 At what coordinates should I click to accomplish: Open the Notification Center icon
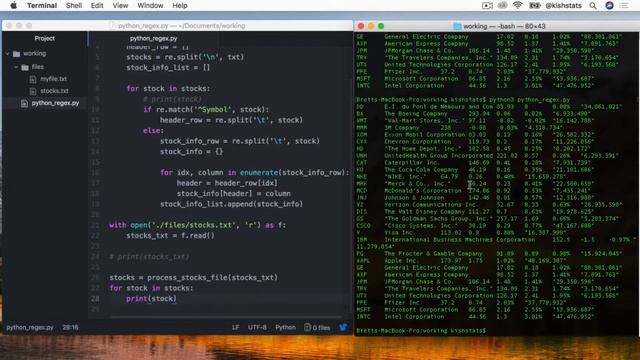click(624, 5)
